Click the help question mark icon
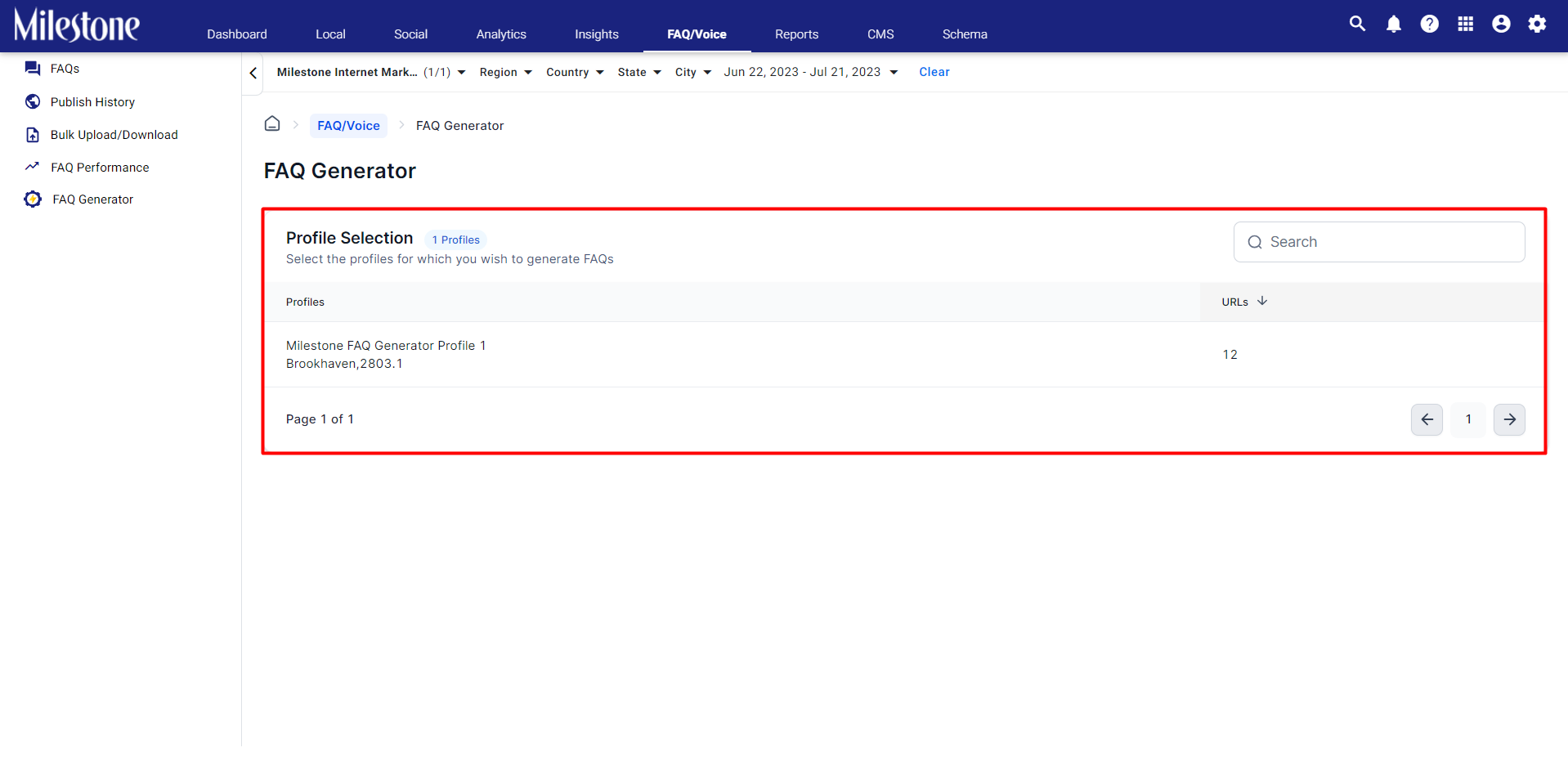Image resolution: width=1568 pixels, height=761 pixels. [1430, 24]
